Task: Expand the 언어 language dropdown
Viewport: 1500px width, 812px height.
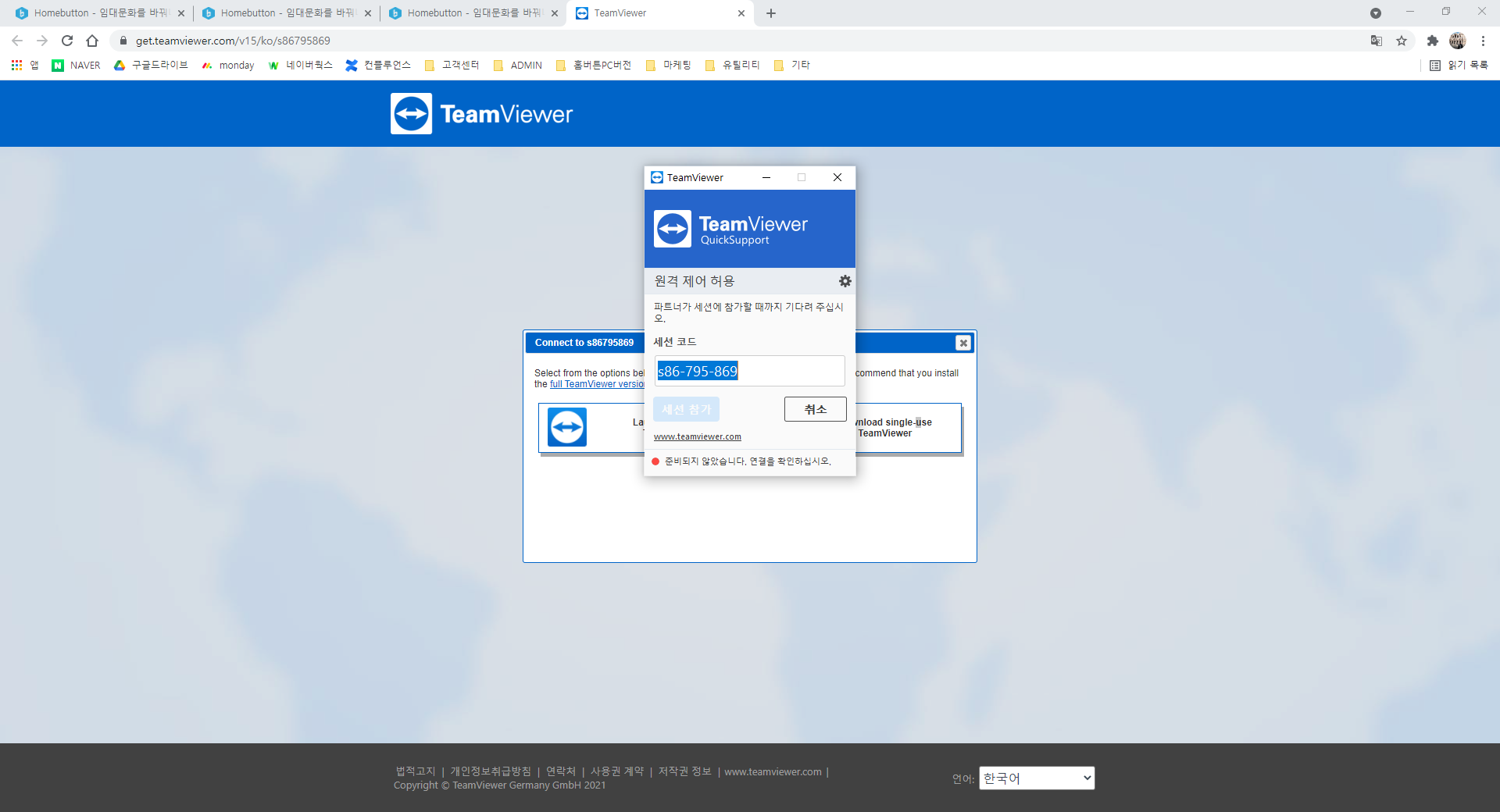Action: click(x=1037, y=778)
